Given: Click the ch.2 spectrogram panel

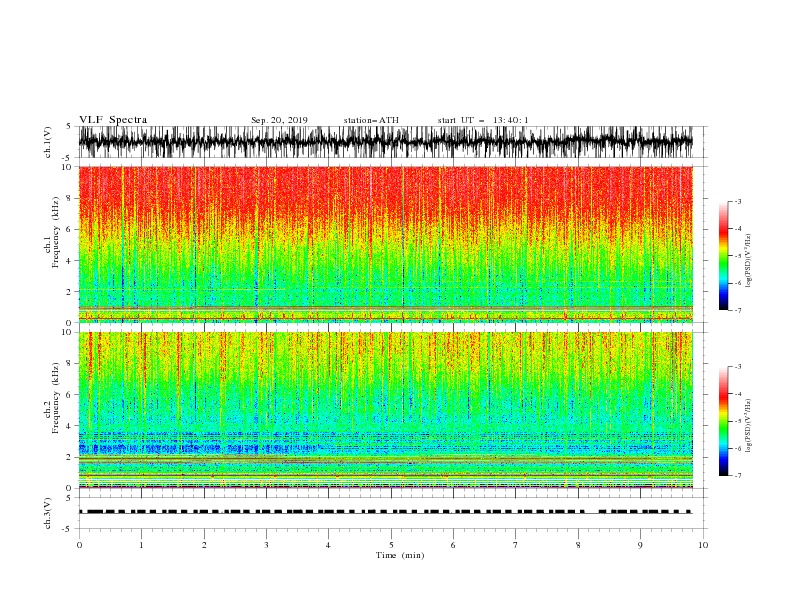Looking at the screenshot, I should (386, 410).
